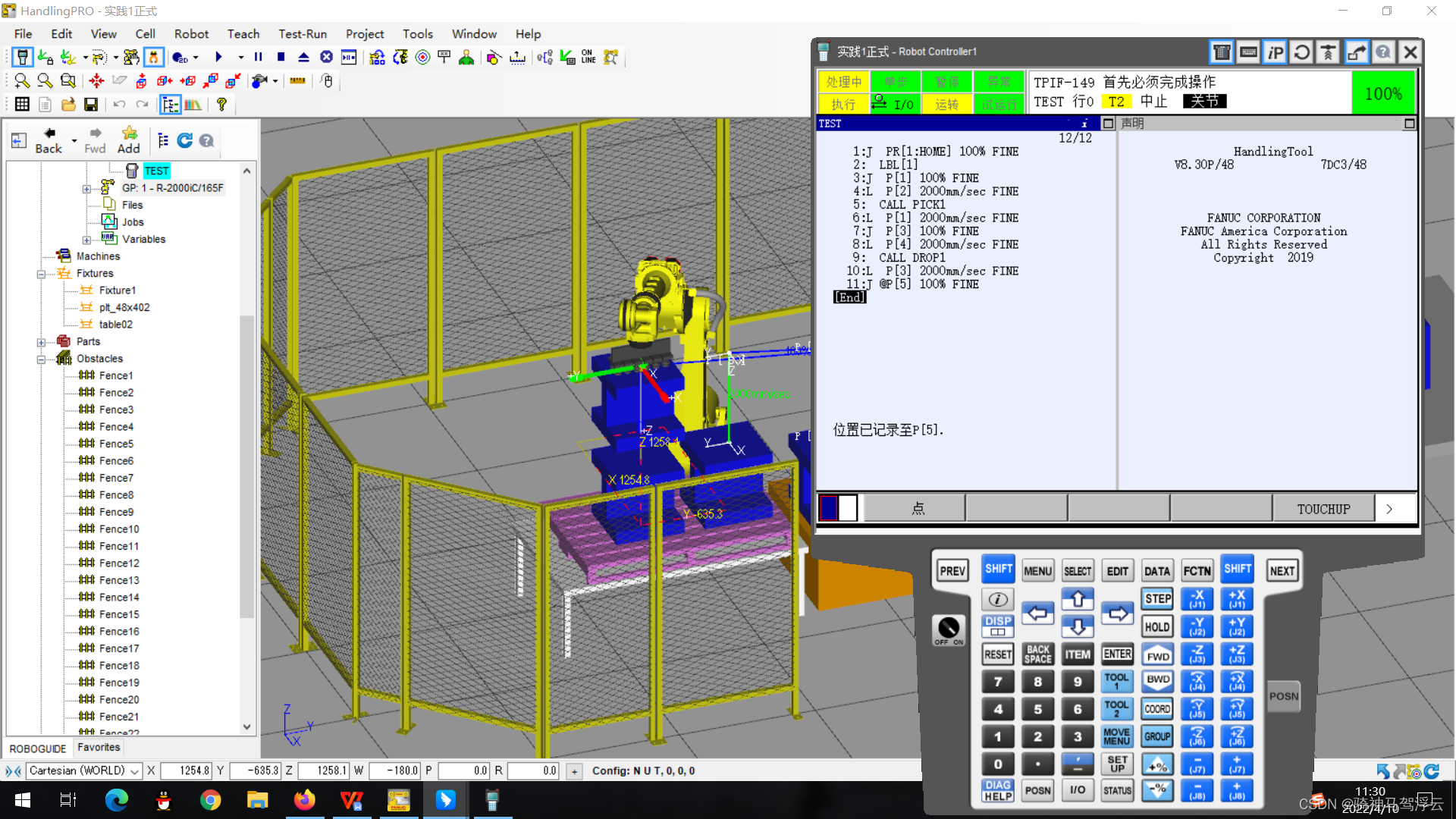Collapse the Fixtures tree node
This screenshot has height=819, width=1456.
41,274
